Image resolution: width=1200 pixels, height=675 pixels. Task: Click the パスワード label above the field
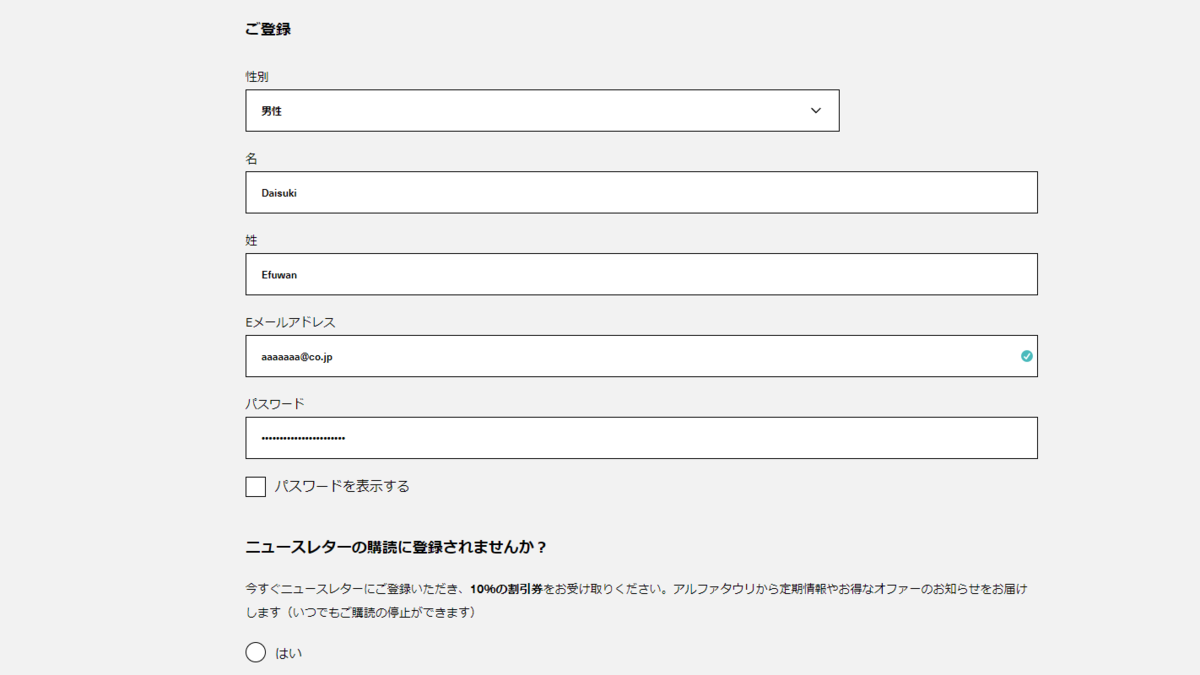[275, 404]
